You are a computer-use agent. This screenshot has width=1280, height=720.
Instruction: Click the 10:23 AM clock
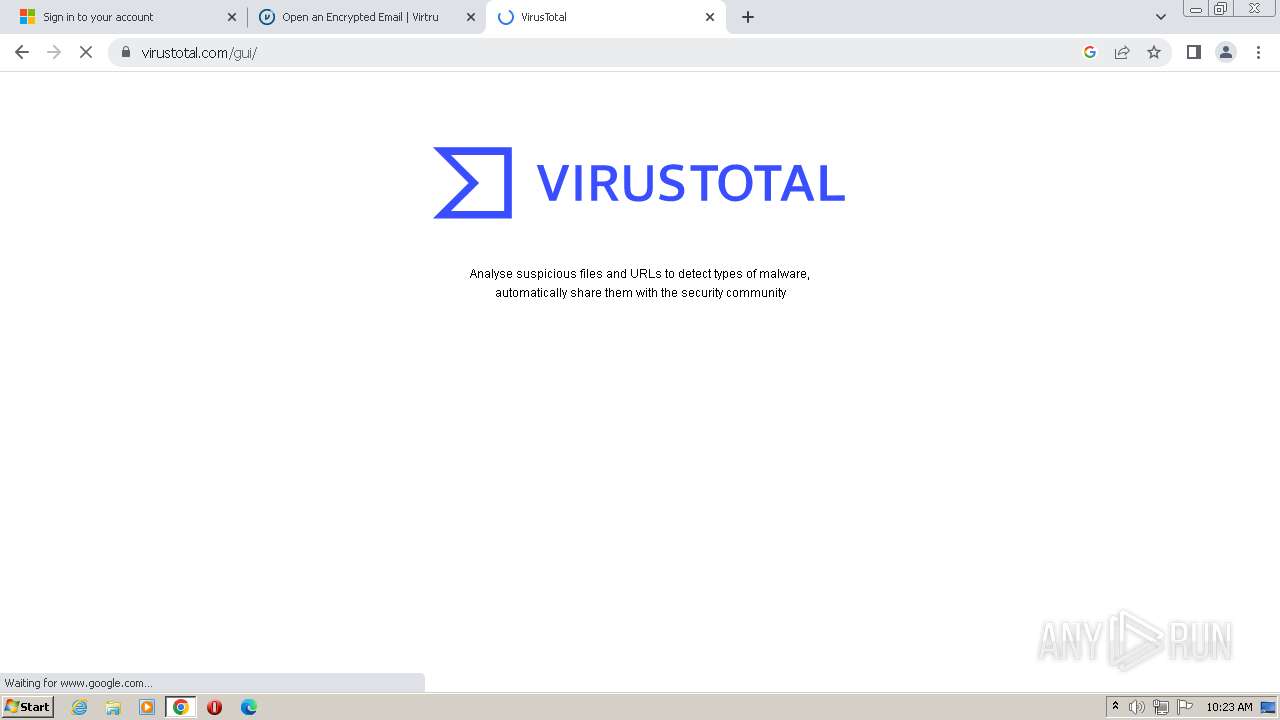coord(1229,707)
